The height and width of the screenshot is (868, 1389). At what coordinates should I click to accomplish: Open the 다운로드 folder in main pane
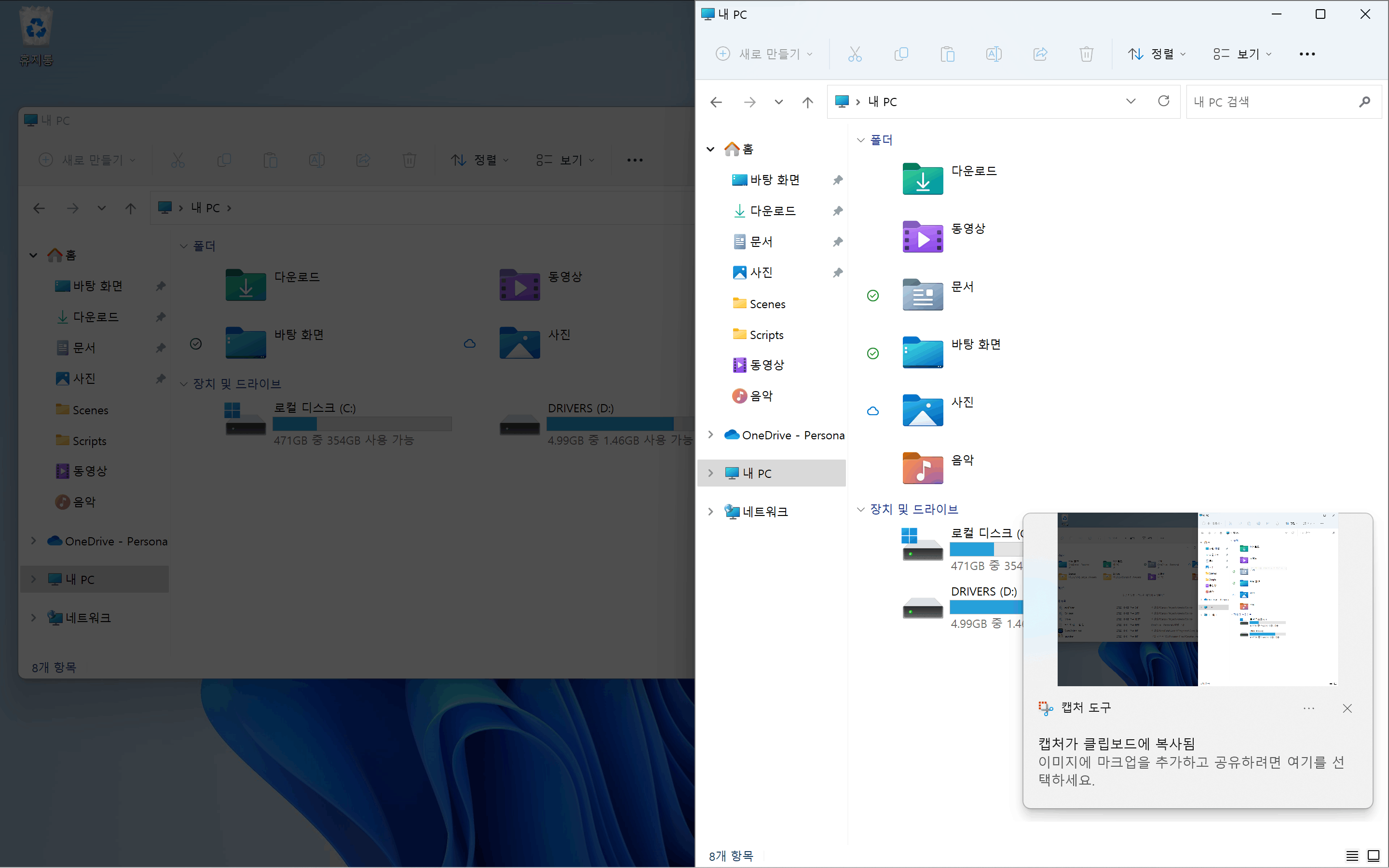pos(922,179)
